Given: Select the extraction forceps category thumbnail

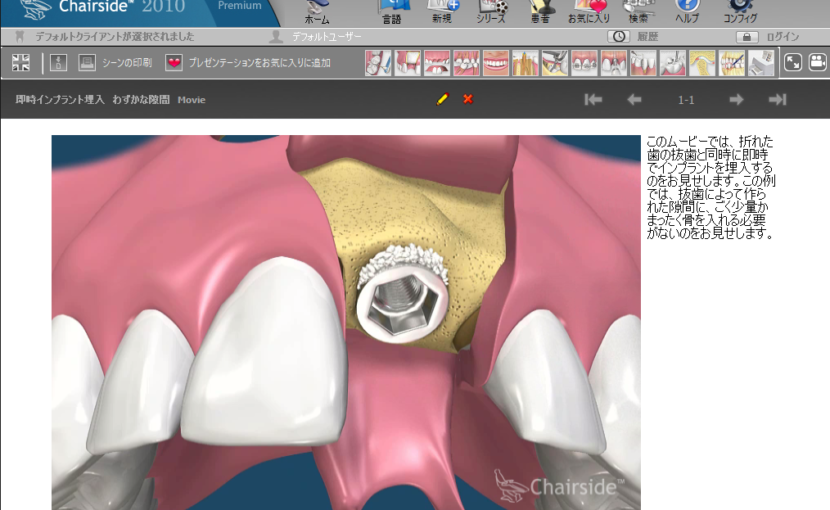Looking at the screenshot, I should click(x=555, y=63).
